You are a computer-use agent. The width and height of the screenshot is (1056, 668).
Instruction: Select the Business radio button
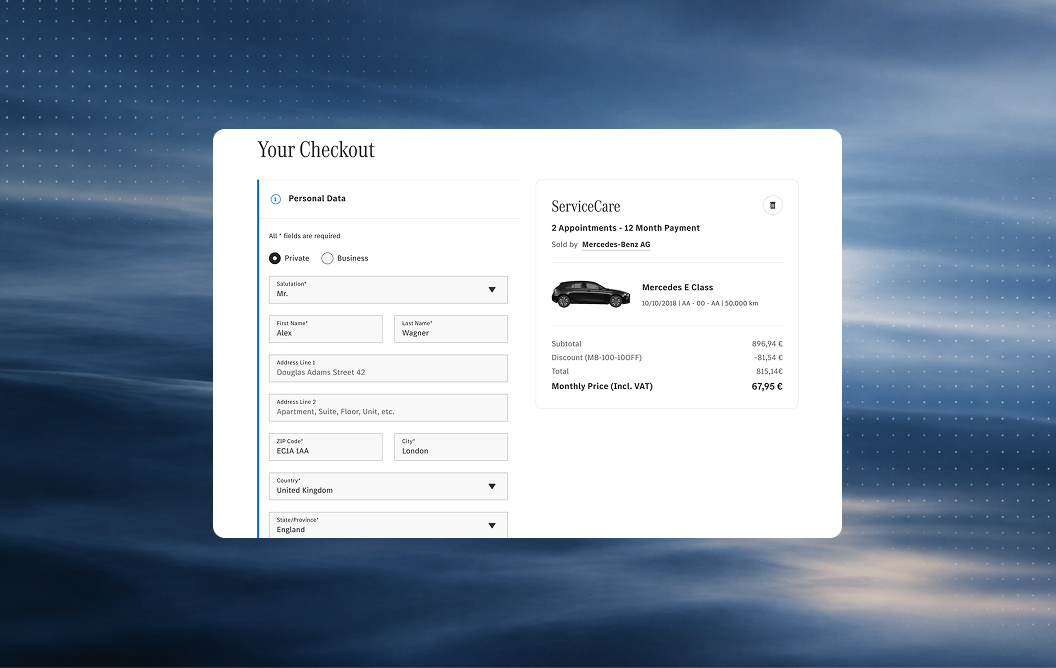coord(327,258)
